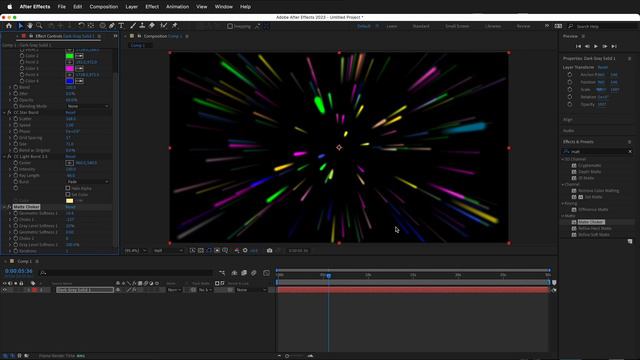Open the viewer magnification dropdown

point(136,251)
